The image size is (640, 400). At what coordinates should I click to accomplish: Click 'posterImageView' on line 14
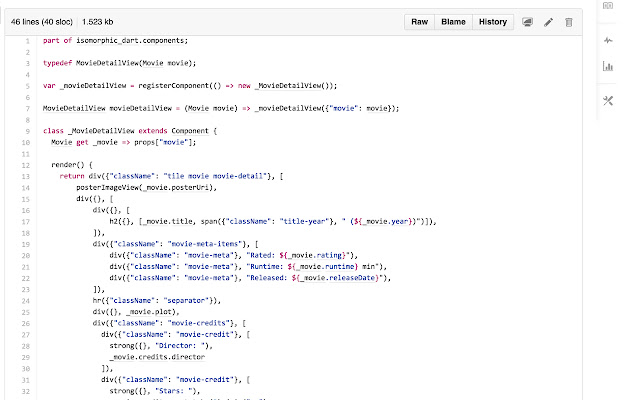click(x=107, y=187)
